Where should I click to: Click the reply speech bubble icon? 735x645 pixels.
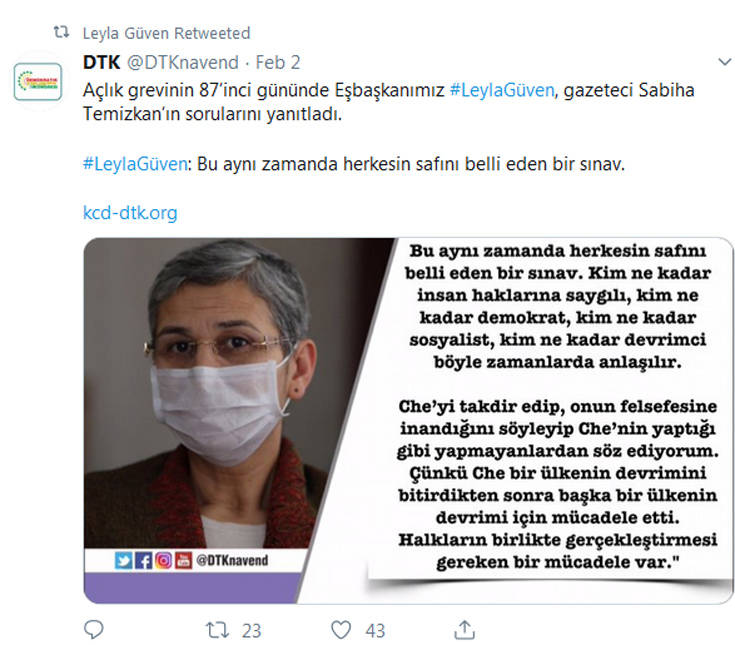(x=94, y=629)
